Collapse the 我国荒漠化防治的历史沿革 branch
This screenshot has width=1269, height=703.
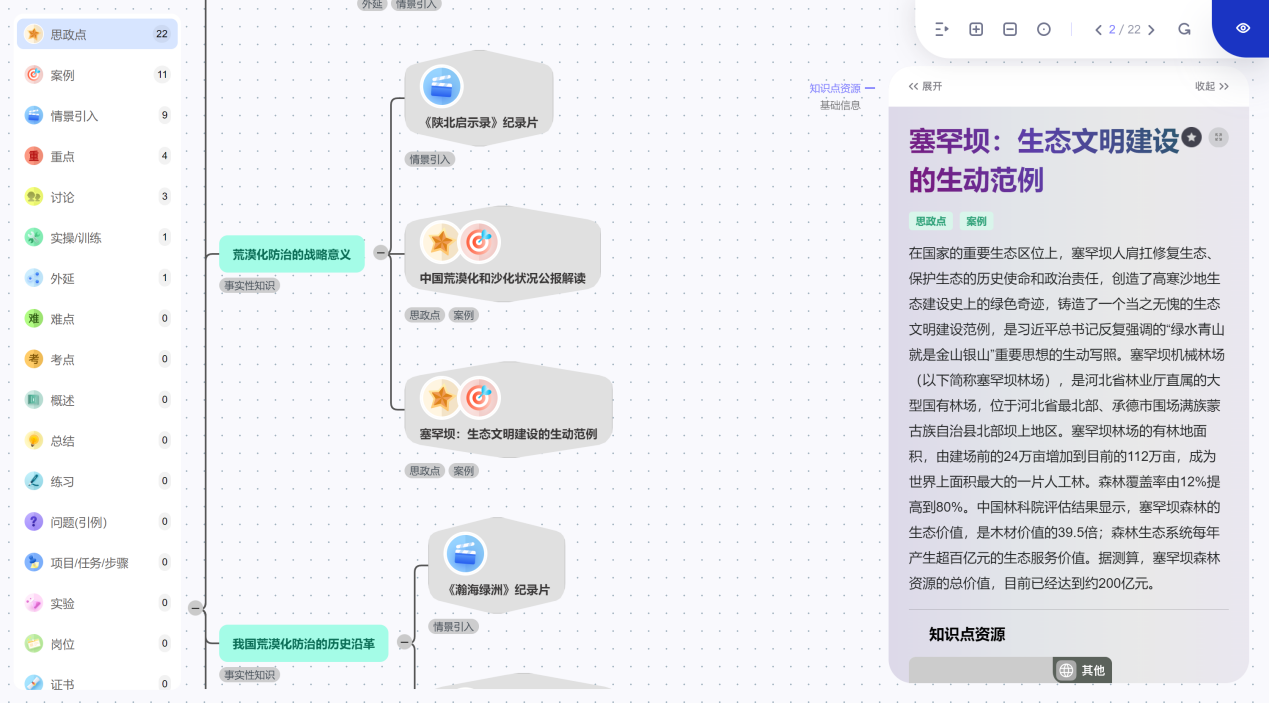click(x=404, y=642)
